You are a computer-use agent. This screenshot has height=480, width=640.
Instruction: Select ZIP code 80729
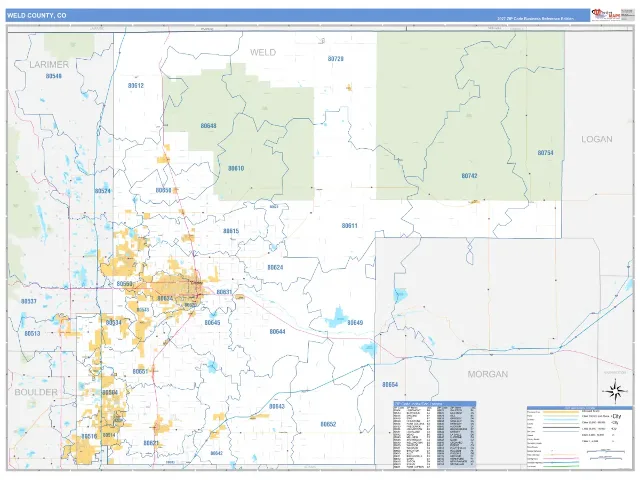coord(336,59)
